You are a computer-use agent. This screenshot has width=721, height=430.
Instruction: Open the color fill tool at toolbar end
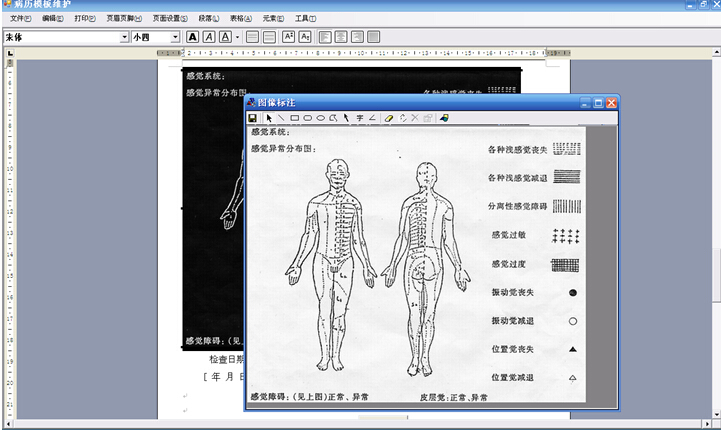[444, 118]
